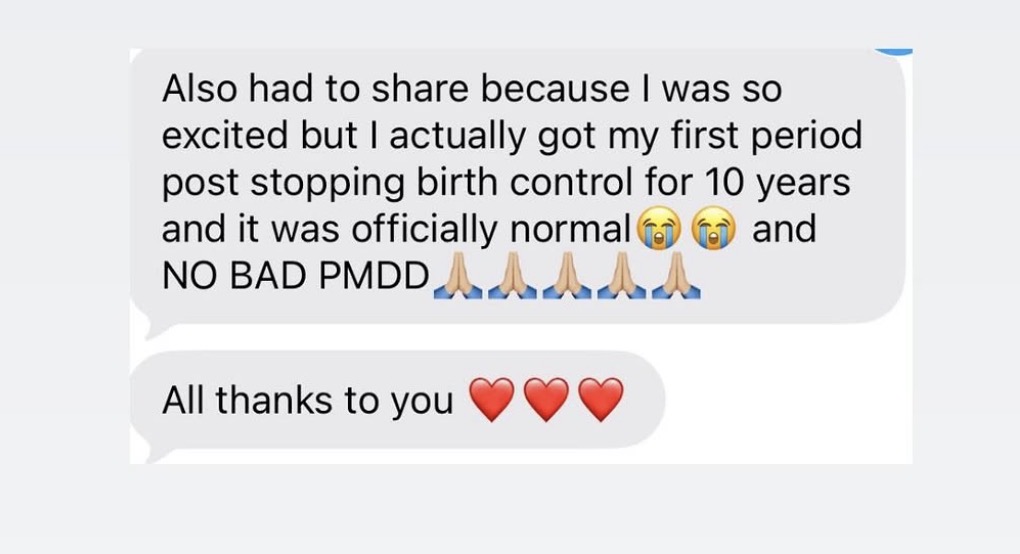Click the last praying hands emoji
This screenshot has height=554, width=1020.
tap(677, 276)
